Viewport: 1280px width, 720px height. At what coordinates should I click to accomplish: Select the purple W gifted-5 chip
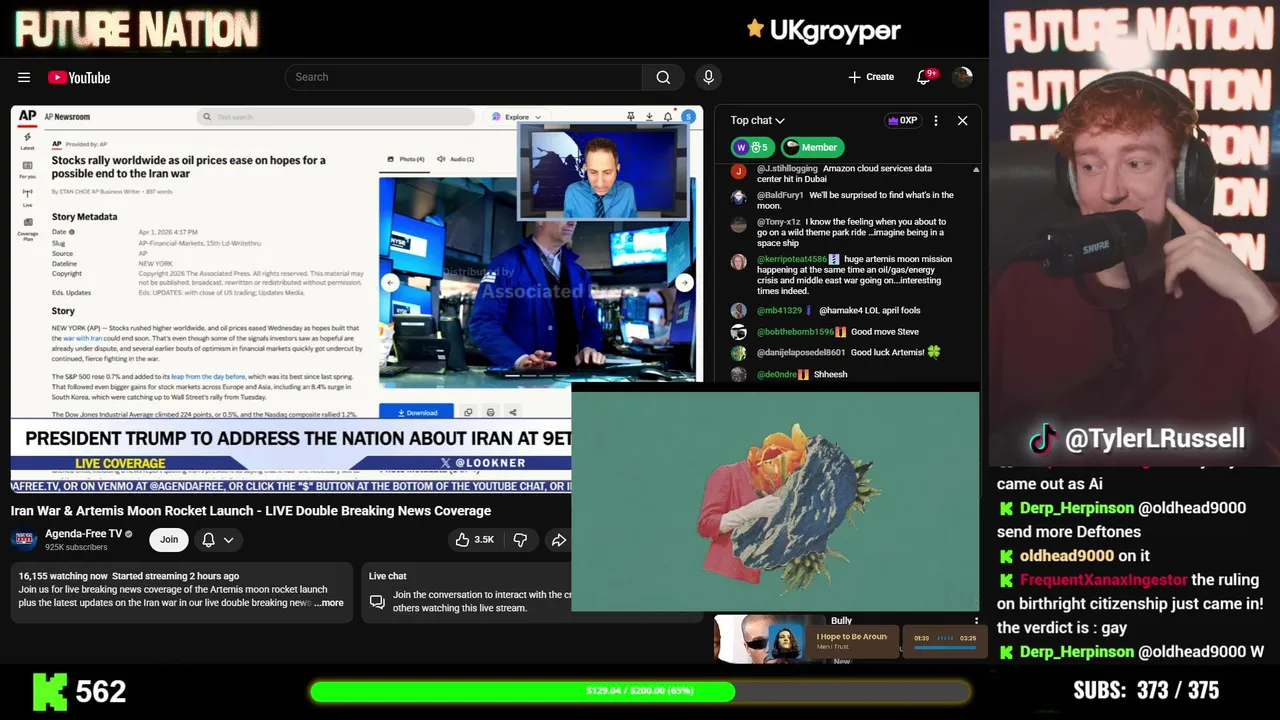click(x=752, y=147)
